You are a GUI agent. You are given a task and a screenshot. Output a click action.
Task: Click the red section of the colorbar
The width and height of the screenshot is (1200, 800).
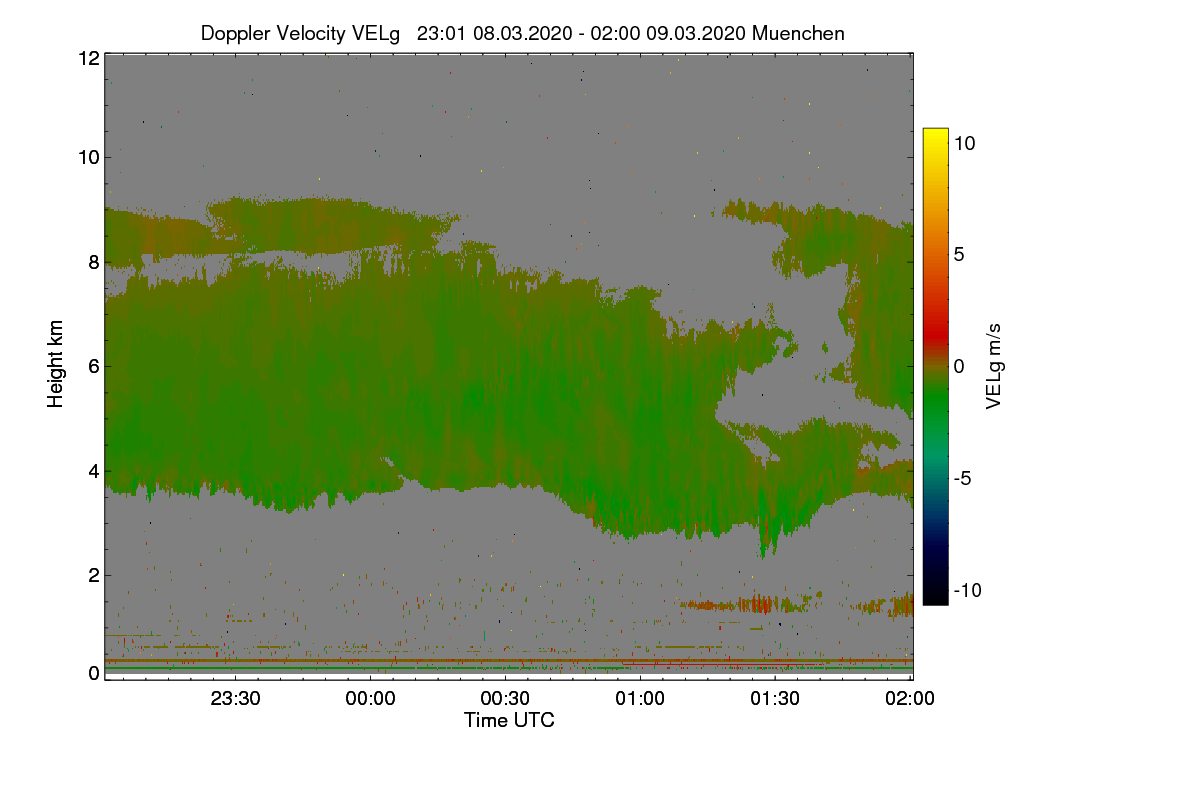pos(935,330)
